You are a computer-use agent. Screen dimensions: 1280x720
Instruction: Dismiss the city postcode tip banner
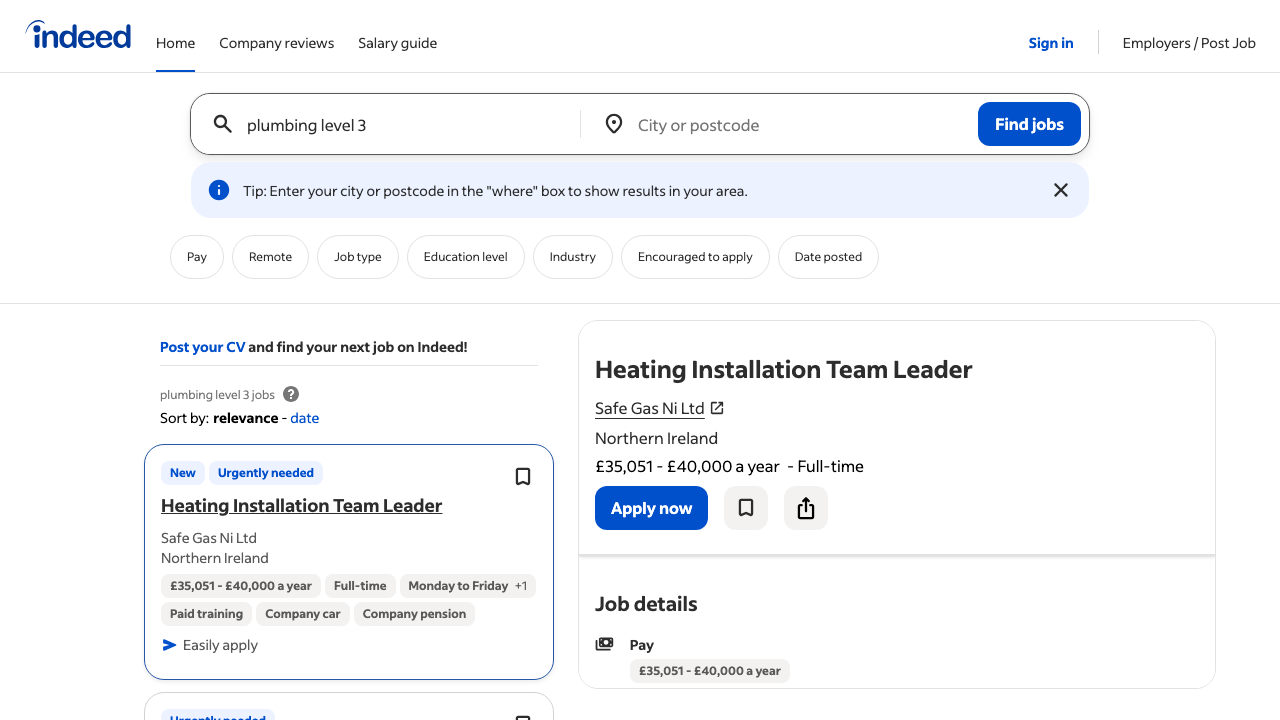pyautogui.click(x=1060, y=189)
